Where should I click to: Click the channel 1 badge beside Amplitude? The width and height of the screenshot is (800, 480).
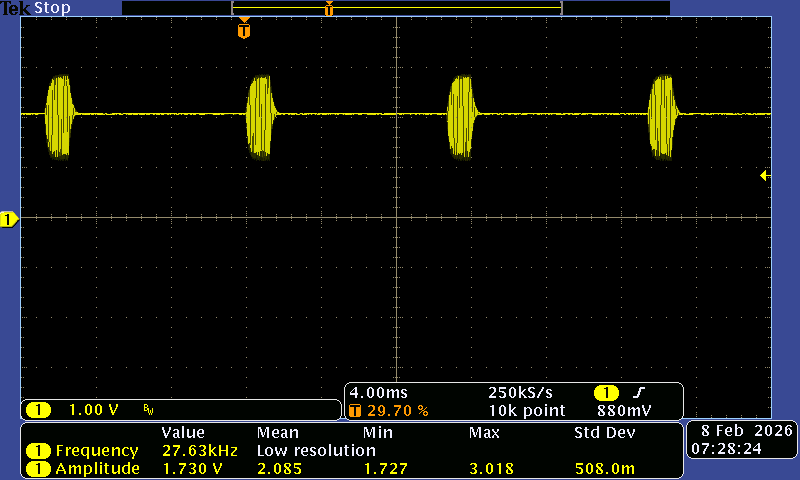(38, 469)
